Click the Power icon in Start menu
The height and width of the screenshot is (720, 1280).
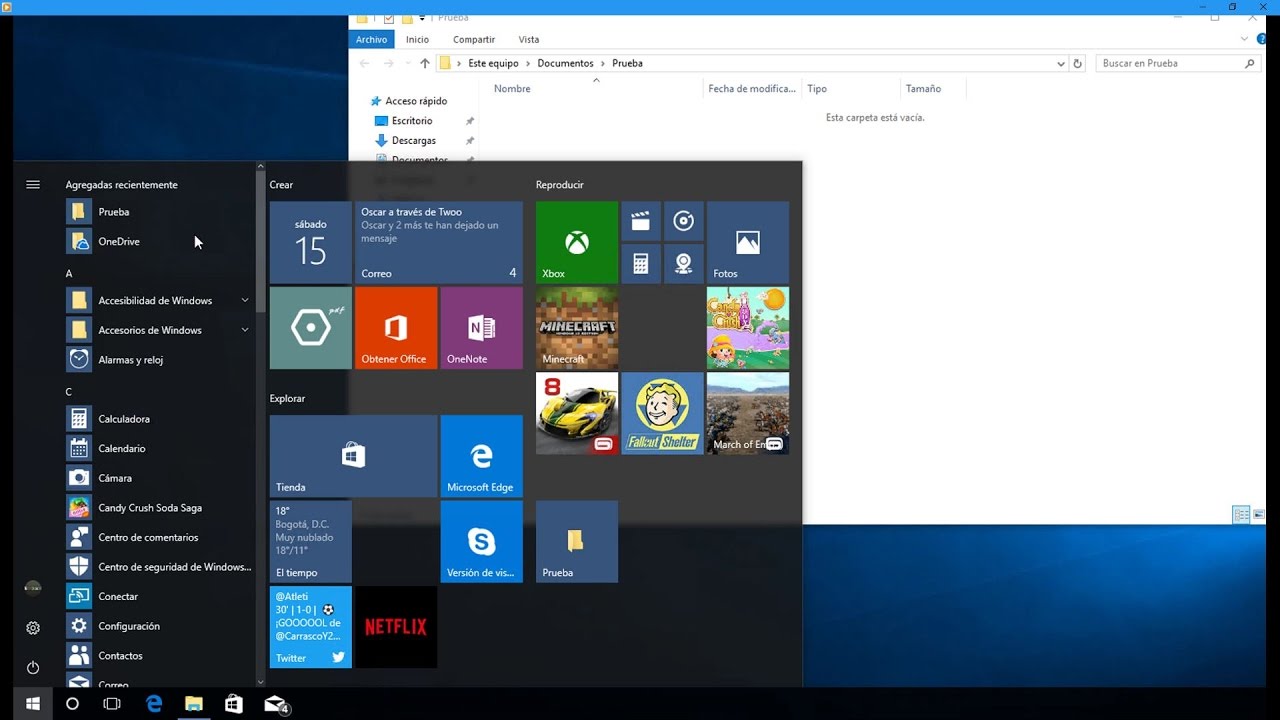33,667
